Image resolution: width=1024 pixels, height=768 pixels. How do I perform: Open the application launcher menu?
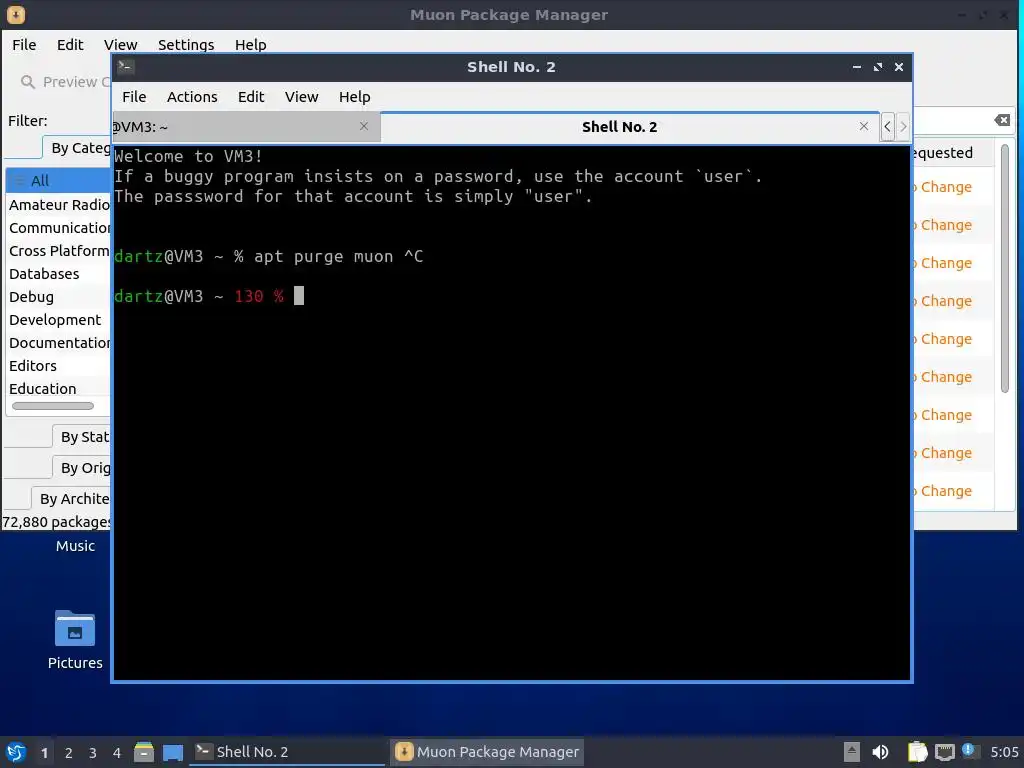tap(16, 752)
